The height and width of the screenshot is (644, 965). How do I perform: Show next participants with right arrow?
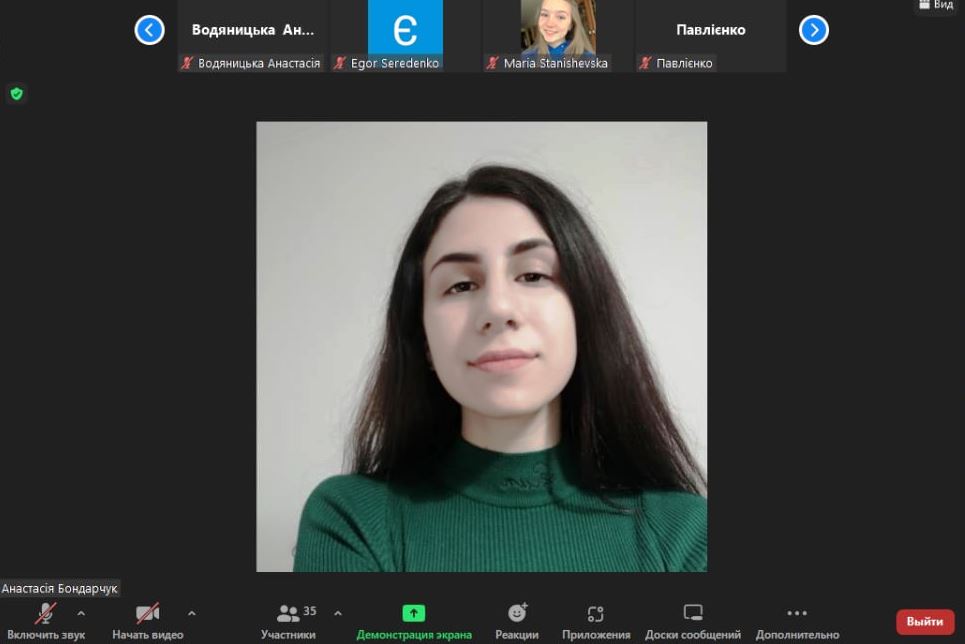pyautogui.click(x=814, y=30)
